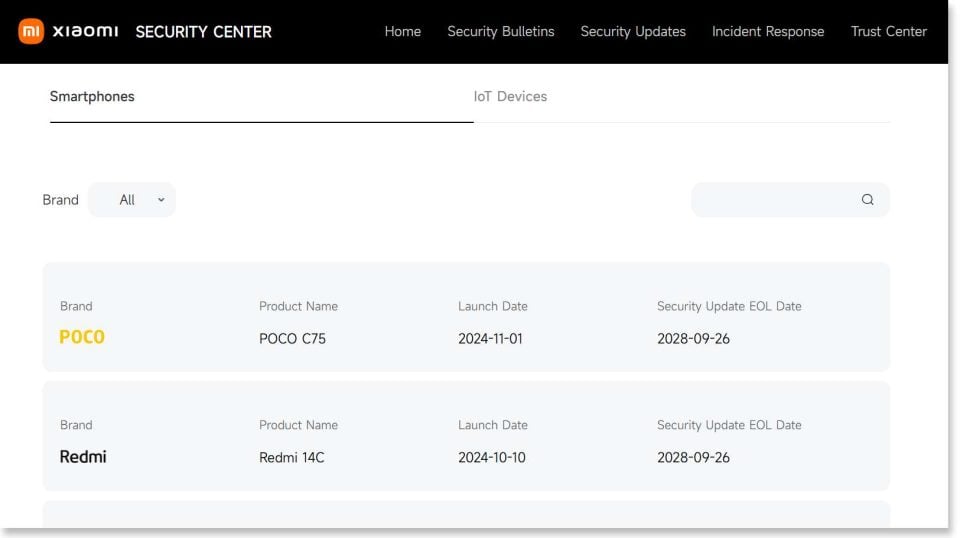Switch to the Smartphones tab
The image size is (960, 538).
[92, 97]
